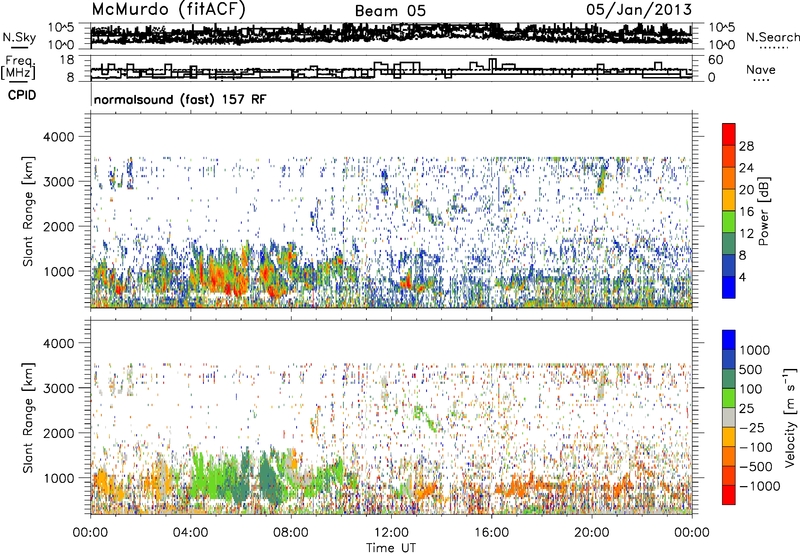Pick the red bottom segment of Velocity colorbar
800x554 pixels.
coord(729,495)
